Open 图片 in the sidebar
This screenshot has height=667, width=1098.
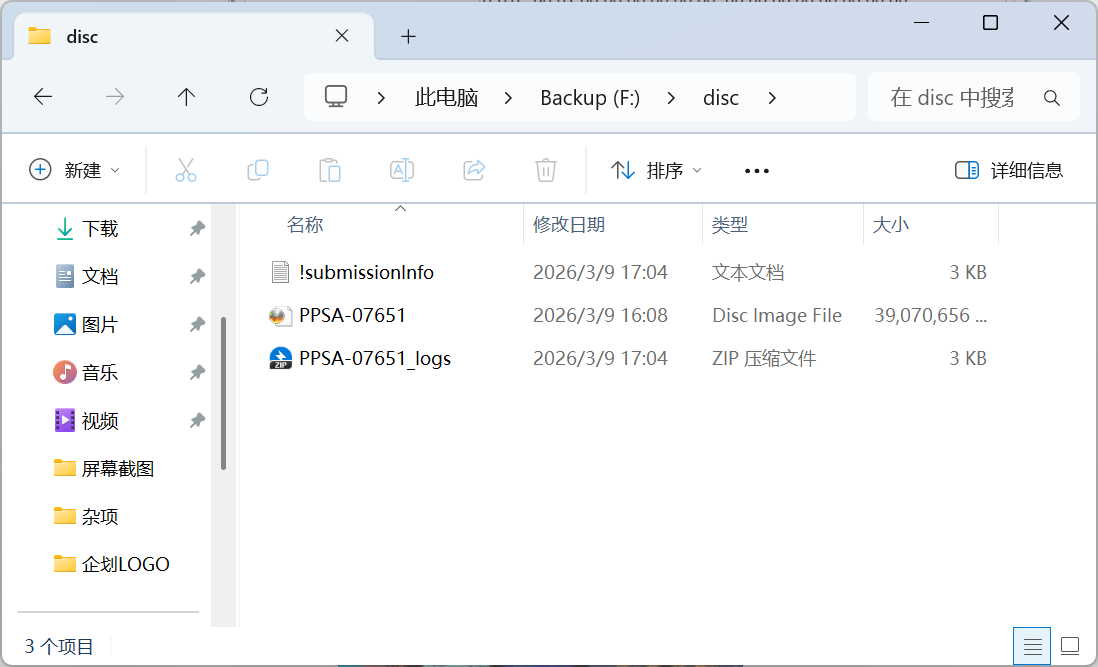100,325
